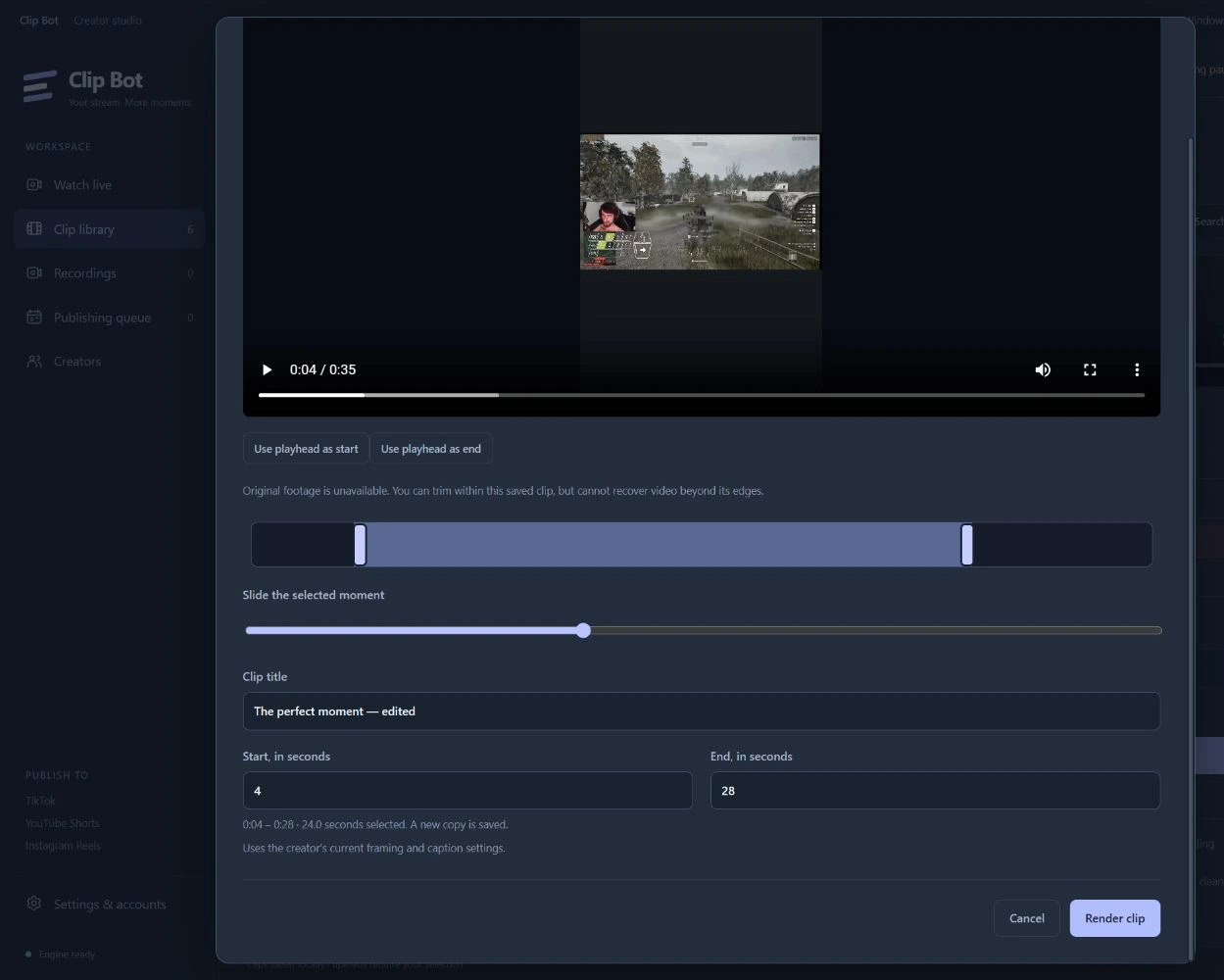Image resolution: width=1224 pixels, height=980 pixels.
Task: Click the Publishing queue calendar icon
Action: [x=34, y=317]
